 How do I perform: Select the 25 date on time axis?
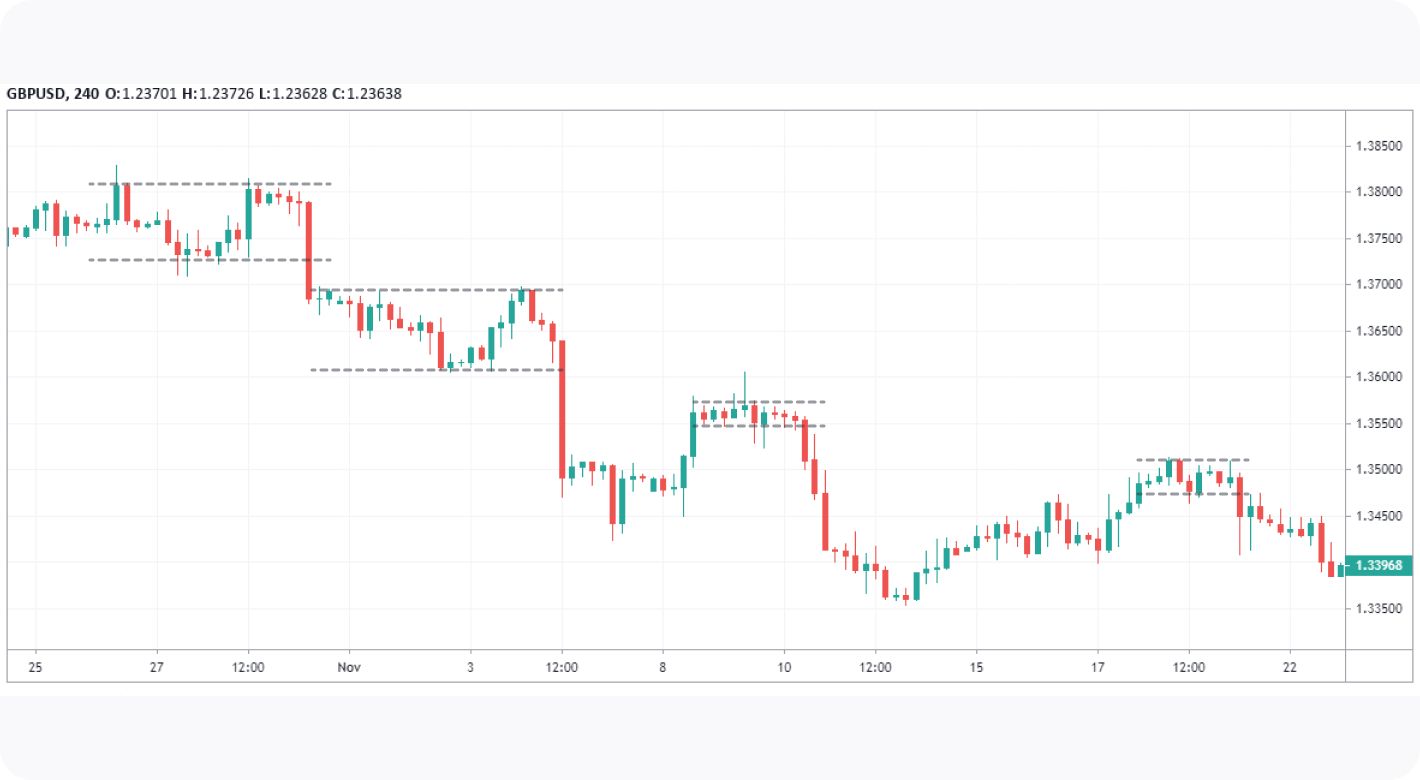[35, 667]
